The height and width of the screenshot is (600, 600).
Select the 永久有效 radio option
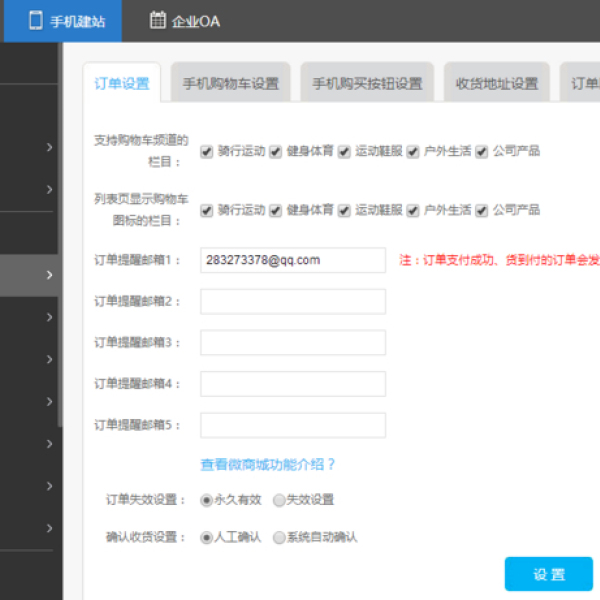point(207,500)
